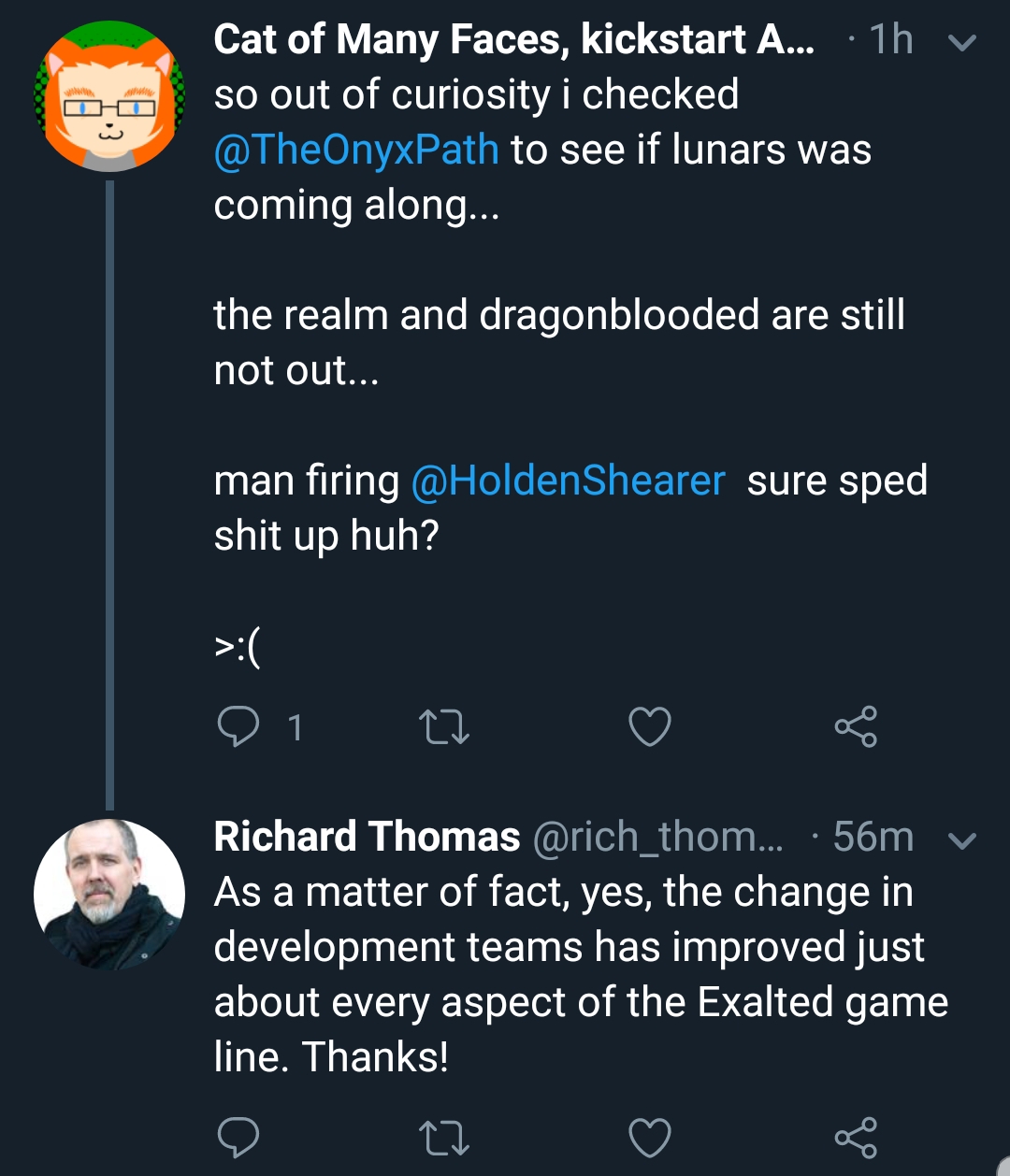This screenshot has width=1010, height=1176.
Task: Open the @TheOnyxPath mention link
Action: (x=356, y=150)
